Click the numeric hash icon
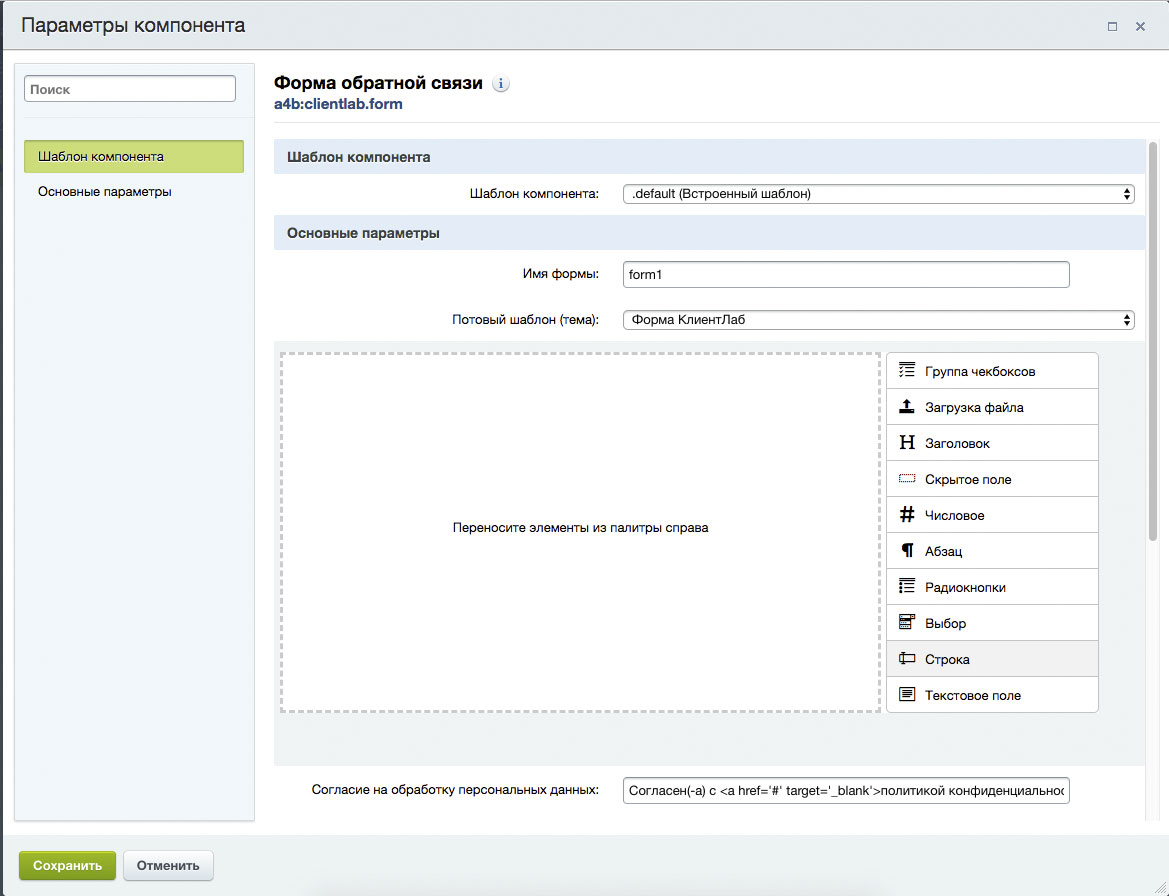 click(907, 514)
